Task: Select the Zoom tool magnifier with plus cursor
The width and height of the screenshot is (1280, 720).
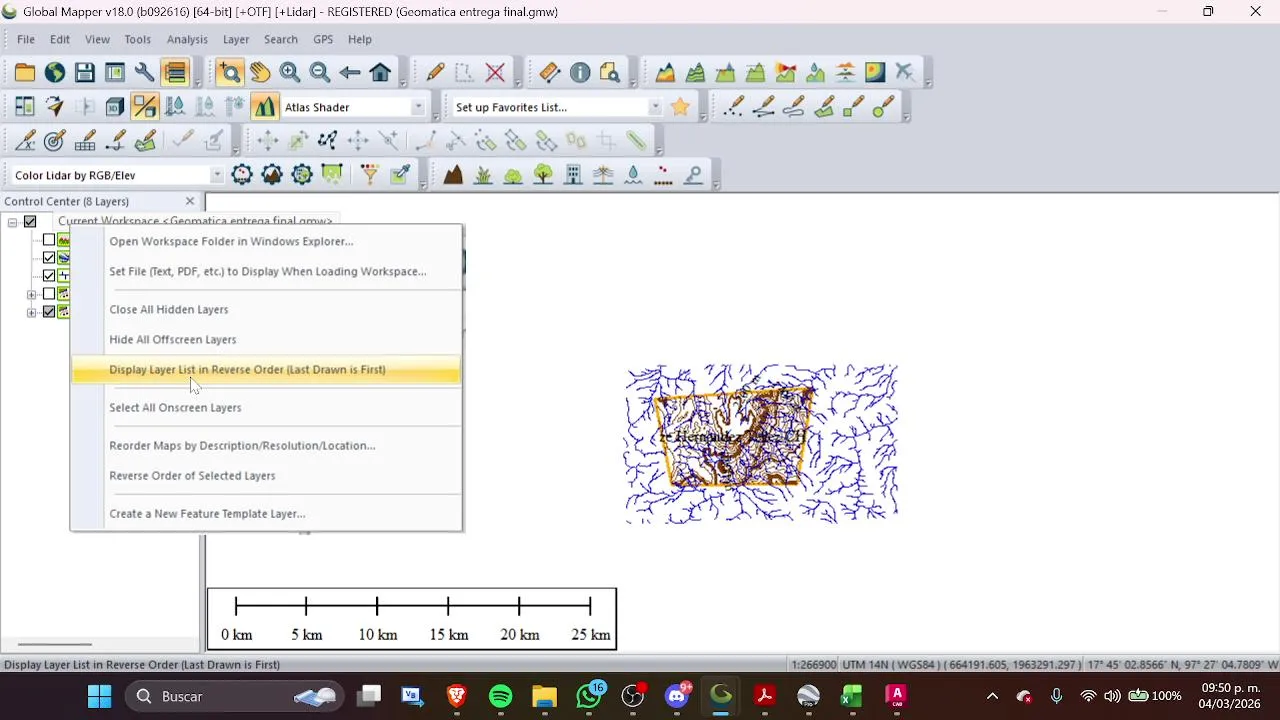Action: click(x=230, y=72)
